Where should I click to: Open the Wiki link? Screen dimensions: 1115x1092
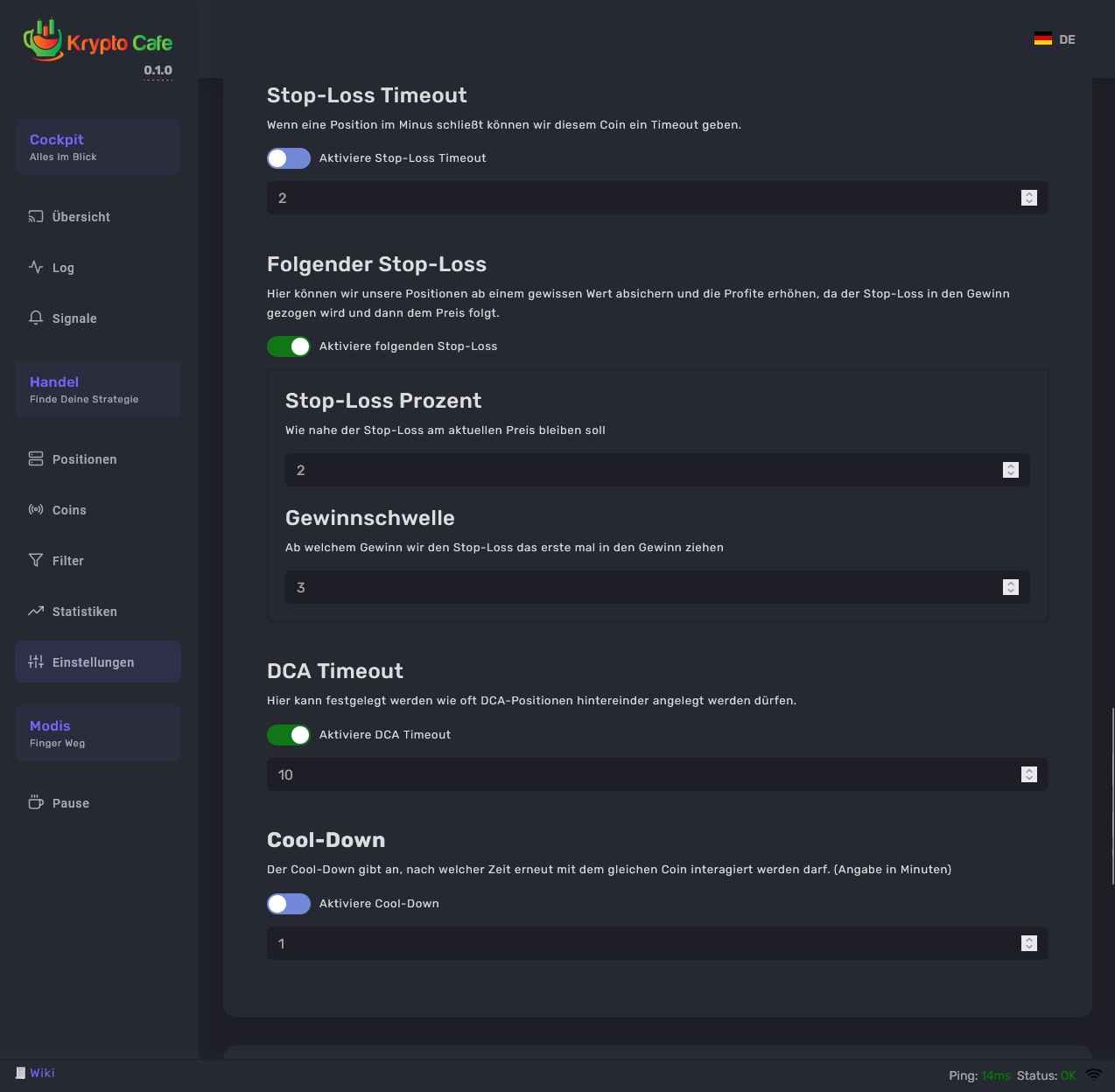pyautogui.click(x=42, y=1074)
